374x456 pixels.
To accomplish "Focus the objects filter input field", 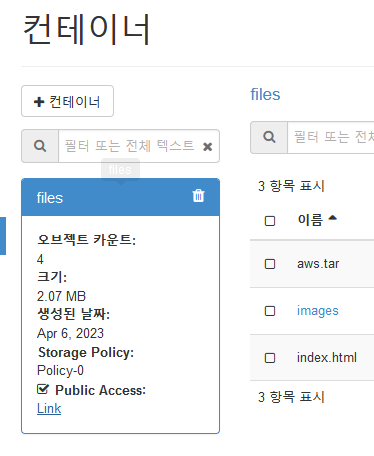I will click(331, 137).
